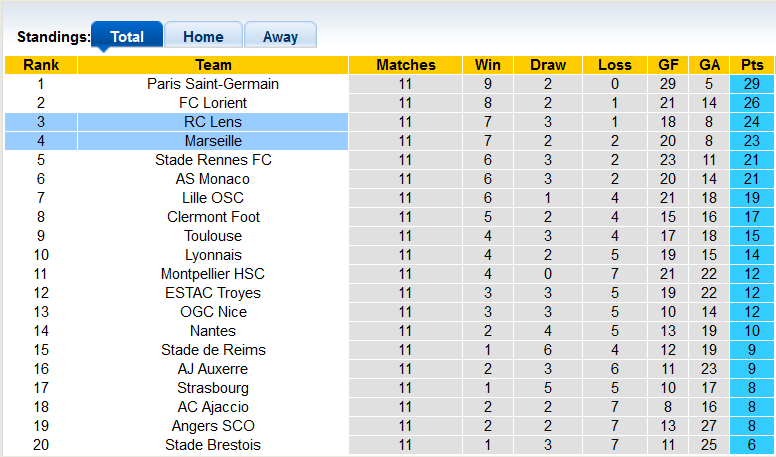
Task: Click the Win column header
Action: (x=488, y=65)
